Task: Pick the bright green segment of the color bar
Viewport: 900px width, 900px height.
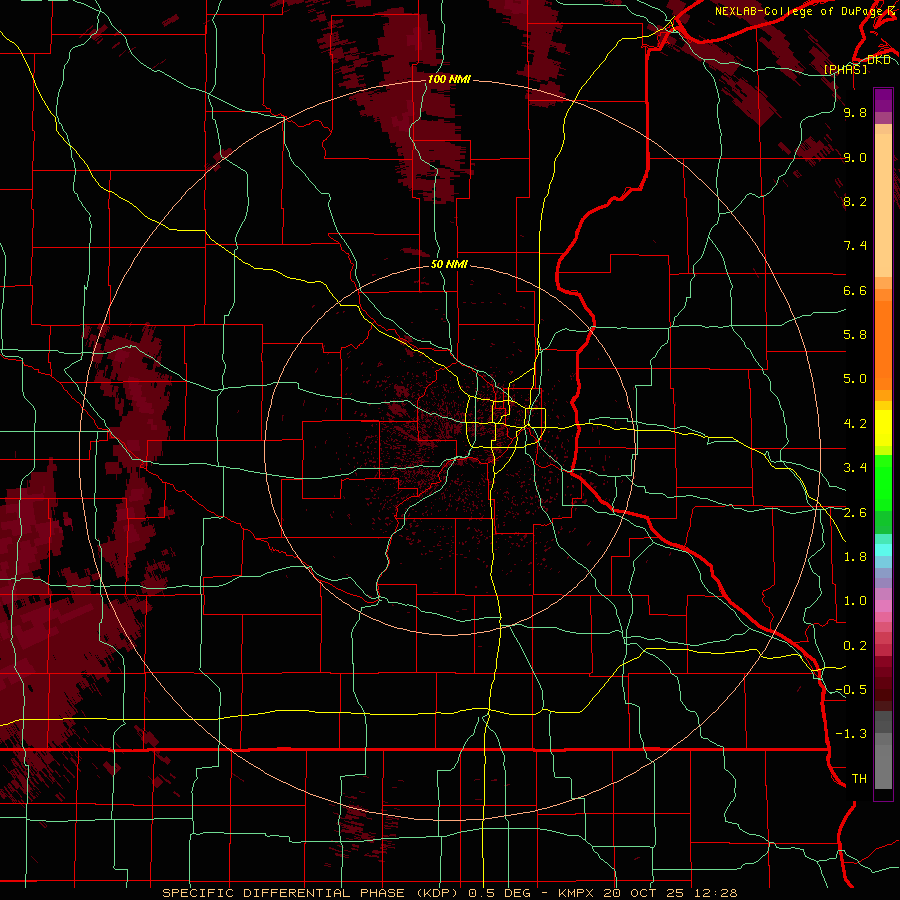Action: pyautogui.click(x=883, y=483)
